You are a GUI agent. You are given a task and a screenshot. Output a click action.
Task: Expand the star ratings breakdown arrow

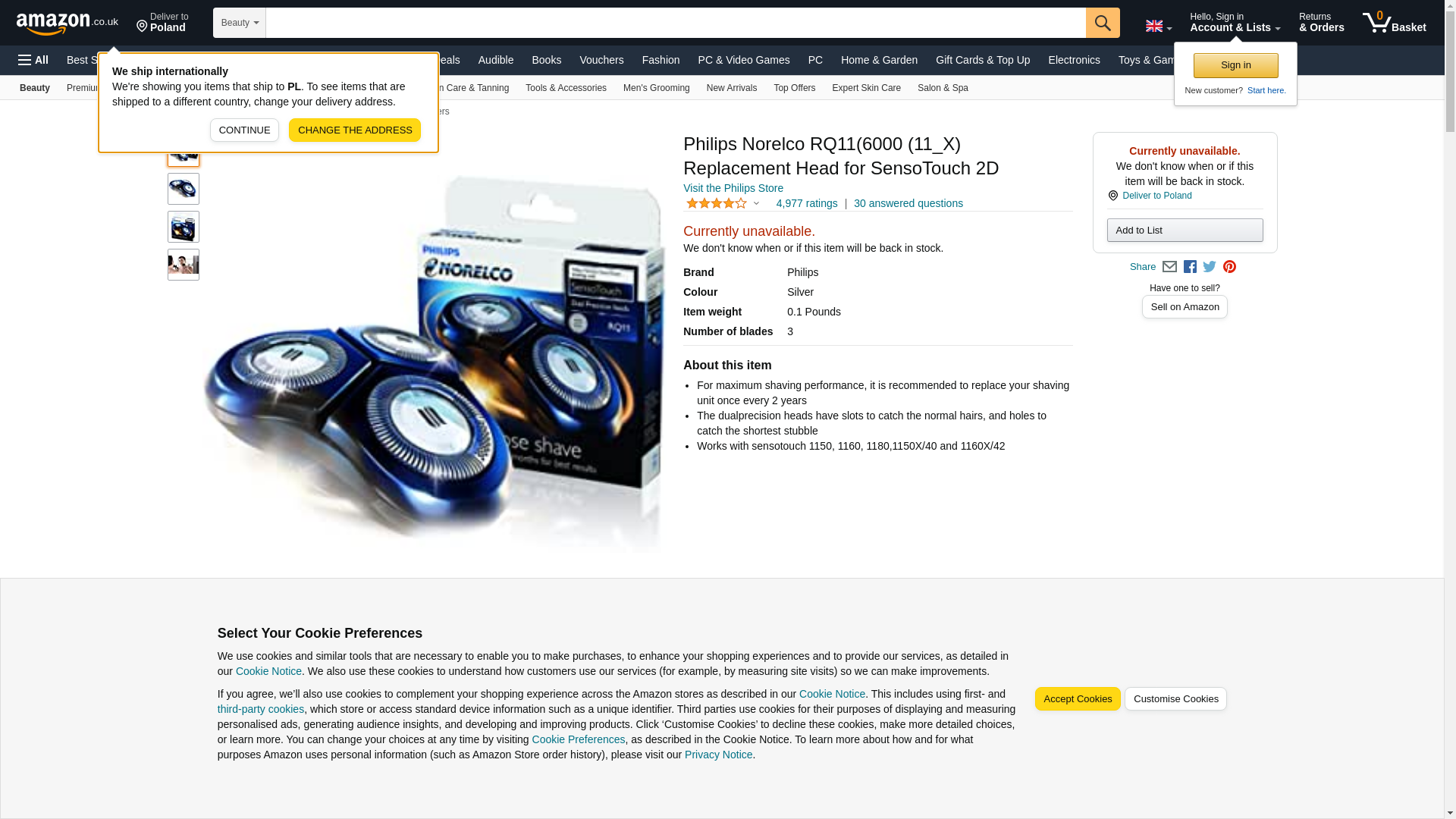(x=756, y=203)
